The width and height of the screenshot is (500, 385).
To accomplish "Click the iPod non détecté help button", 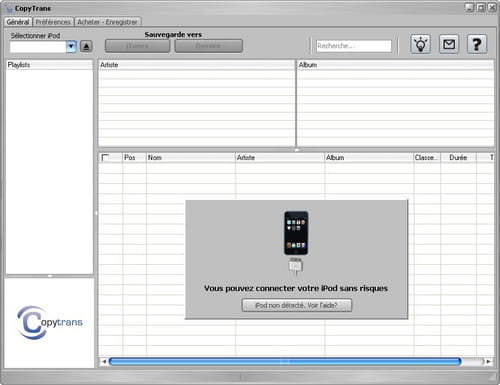I will coord(296,305).
